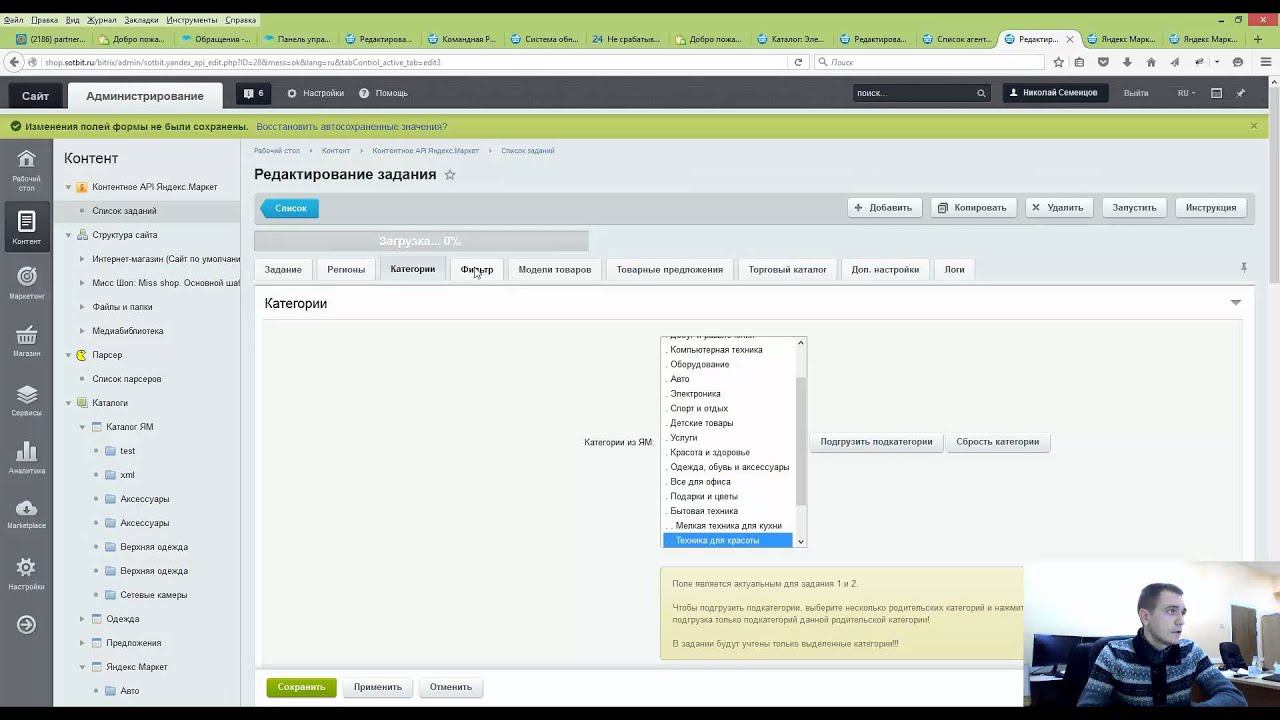Add Редактирование задания page to favorites star
The image size is (1280, 720).
tap(450, 175)
